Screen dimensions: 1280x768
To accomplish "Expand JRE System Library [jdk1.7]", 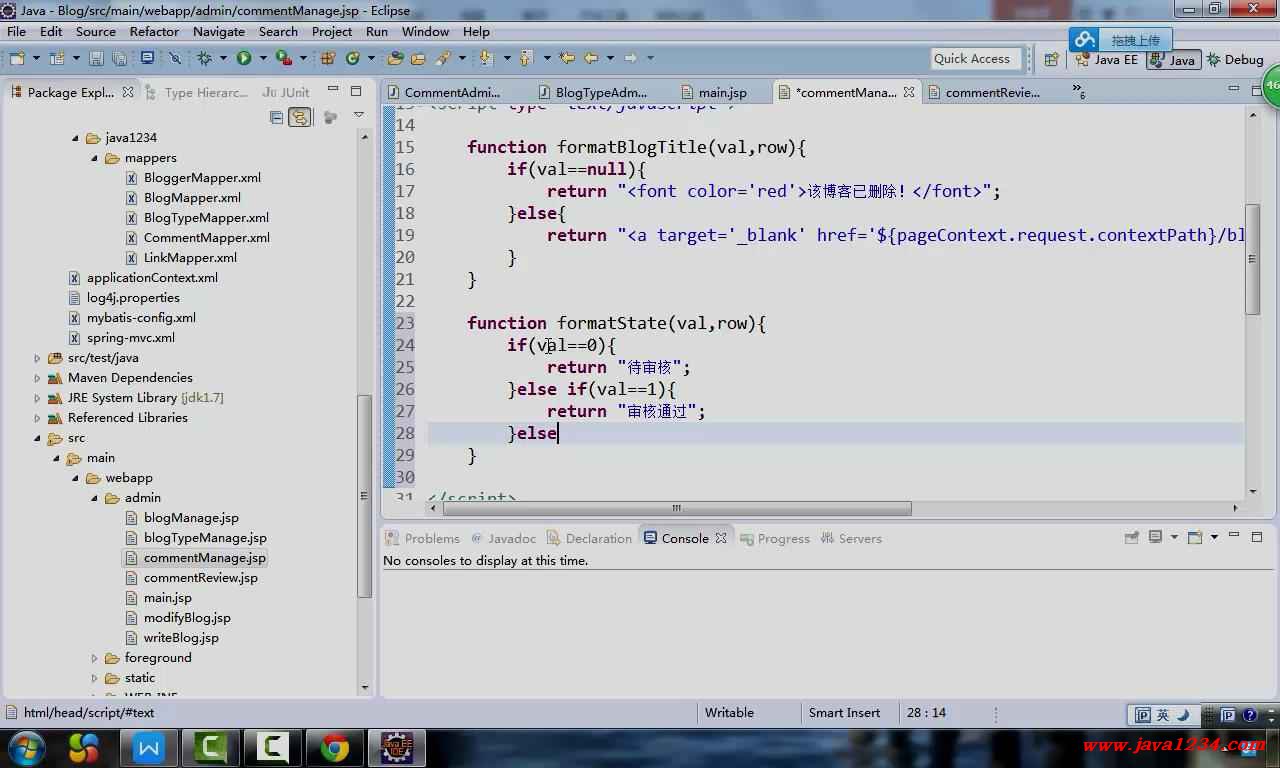I will point(38,398).
